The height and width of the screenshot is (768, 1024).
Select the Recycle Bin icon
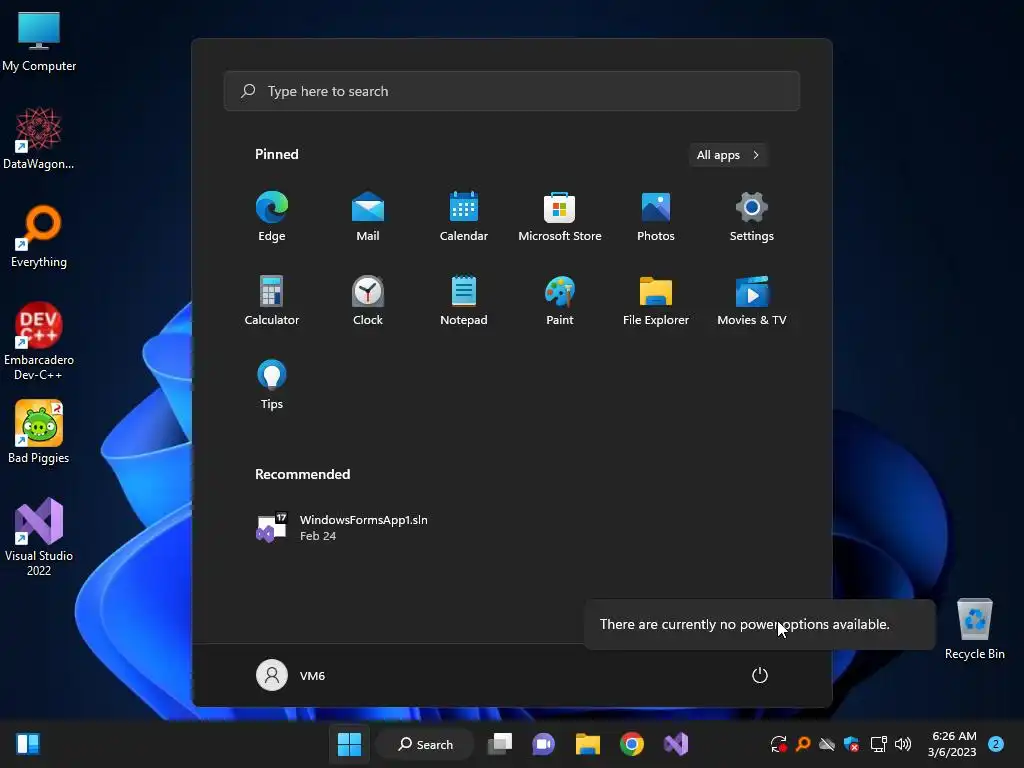tap(974, 629)
